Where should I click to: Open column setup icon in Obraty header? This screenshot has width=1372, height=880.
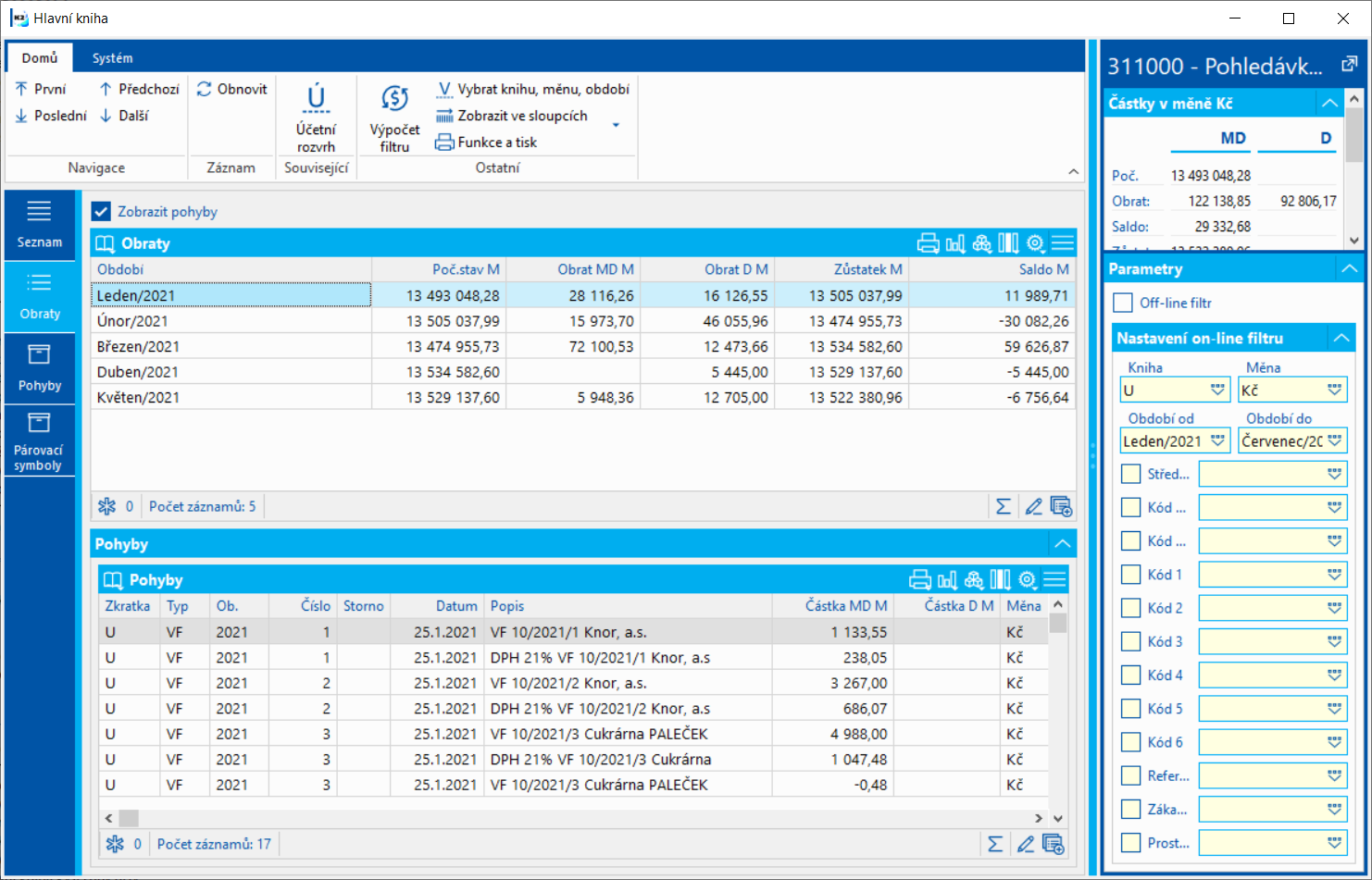point(1009,243)
